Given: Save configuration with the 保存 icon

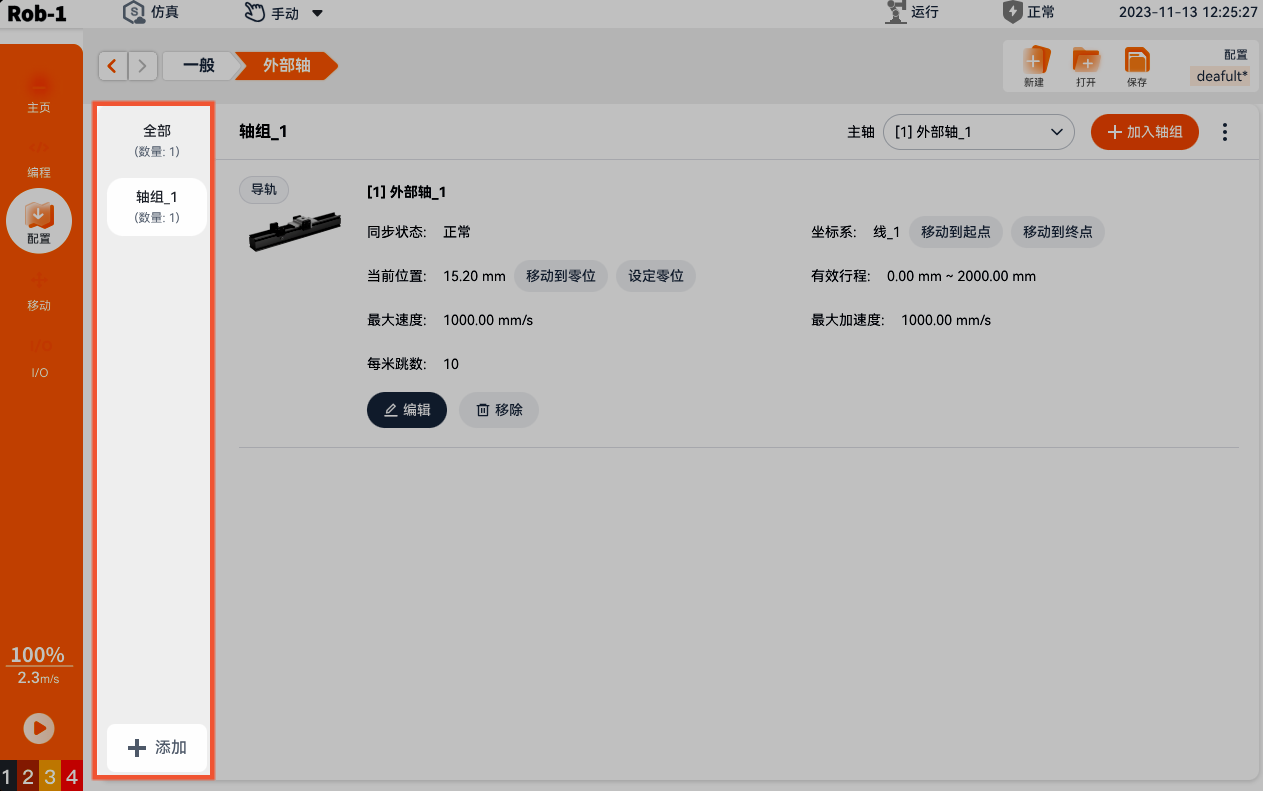Looking at the screenshot, I should pyautogui.click(x=1137, y=67).
